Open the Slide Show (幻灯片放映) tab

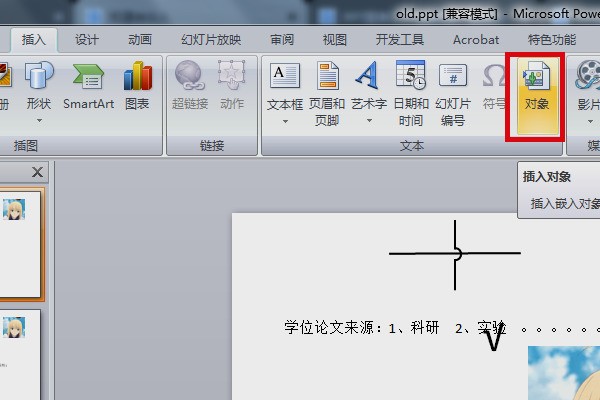[211, 40]
